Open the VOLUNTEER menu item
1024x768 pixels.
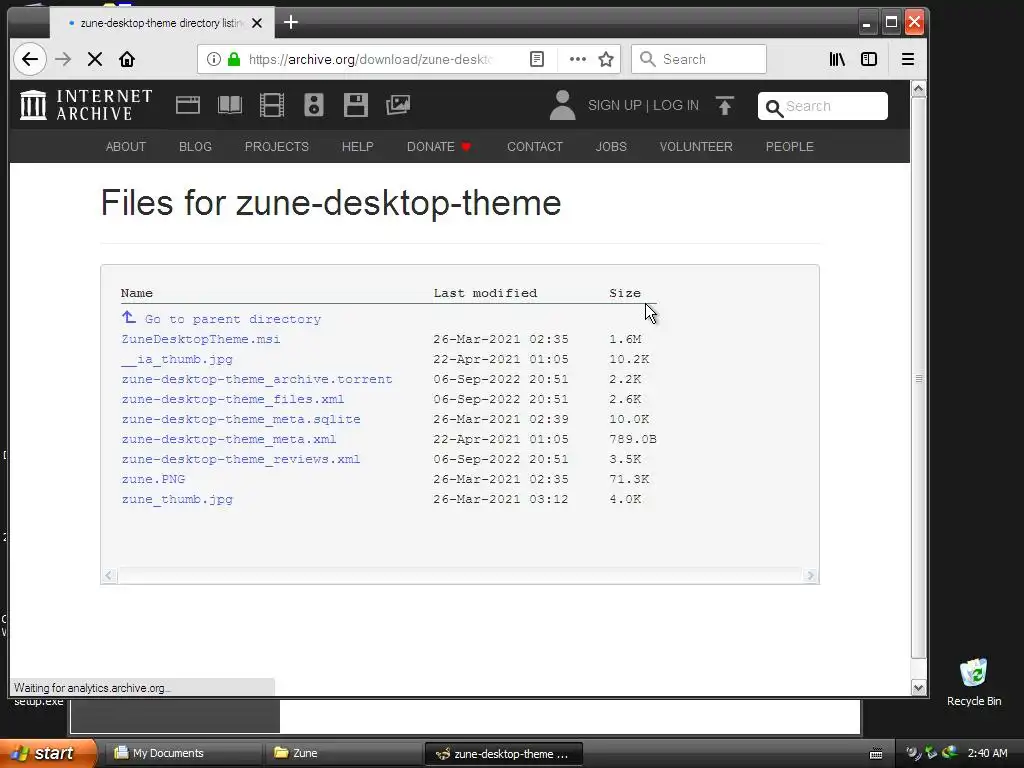point(696,146)
